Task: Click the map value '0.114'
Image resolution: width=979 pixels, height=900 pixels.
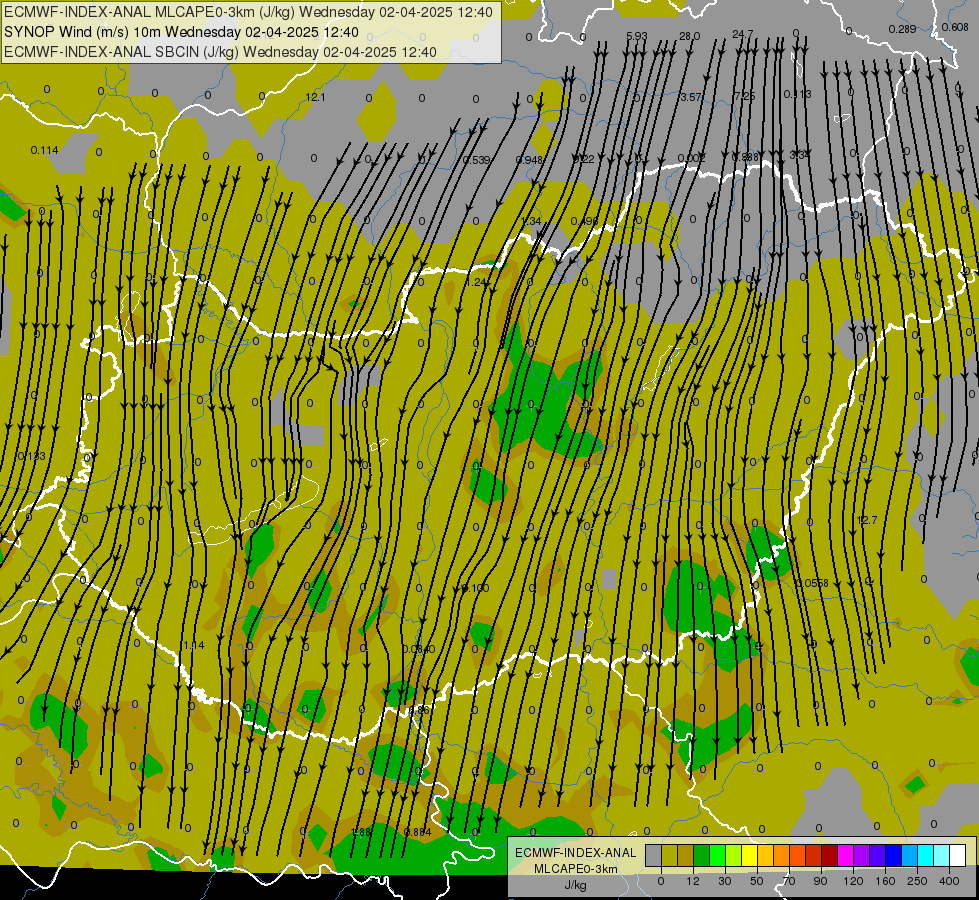Action: [x=44, y=150]
